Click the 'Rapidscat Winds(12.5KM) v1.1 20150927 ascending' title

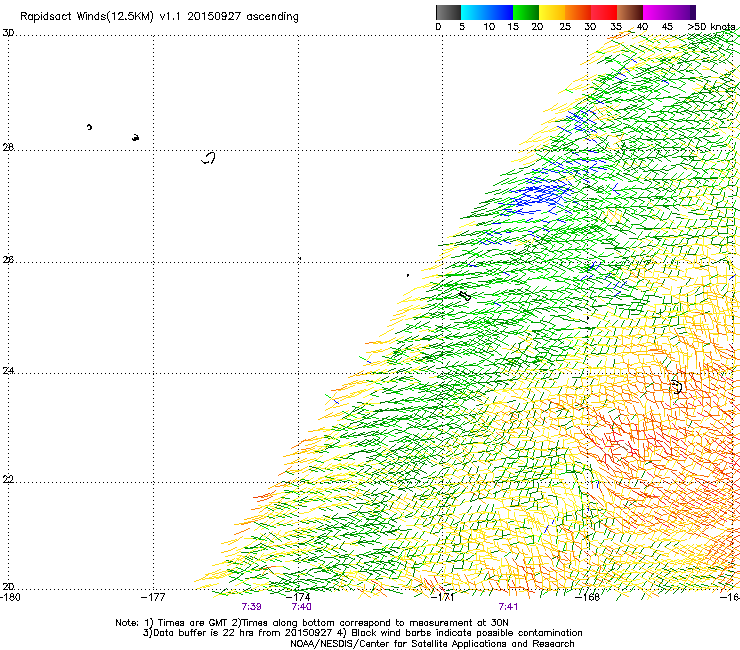pos(159,17)
